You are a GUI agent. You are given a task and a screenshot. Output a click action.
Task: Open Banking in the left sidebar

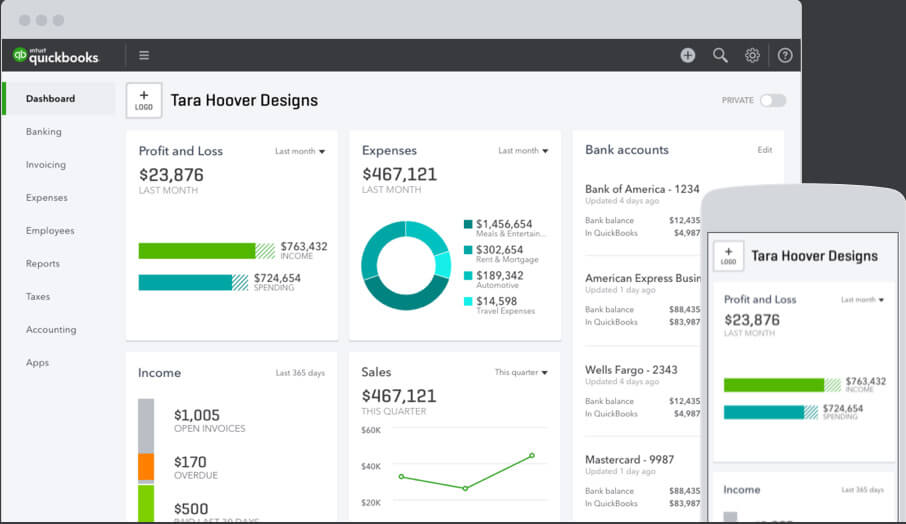pos(44,132)
